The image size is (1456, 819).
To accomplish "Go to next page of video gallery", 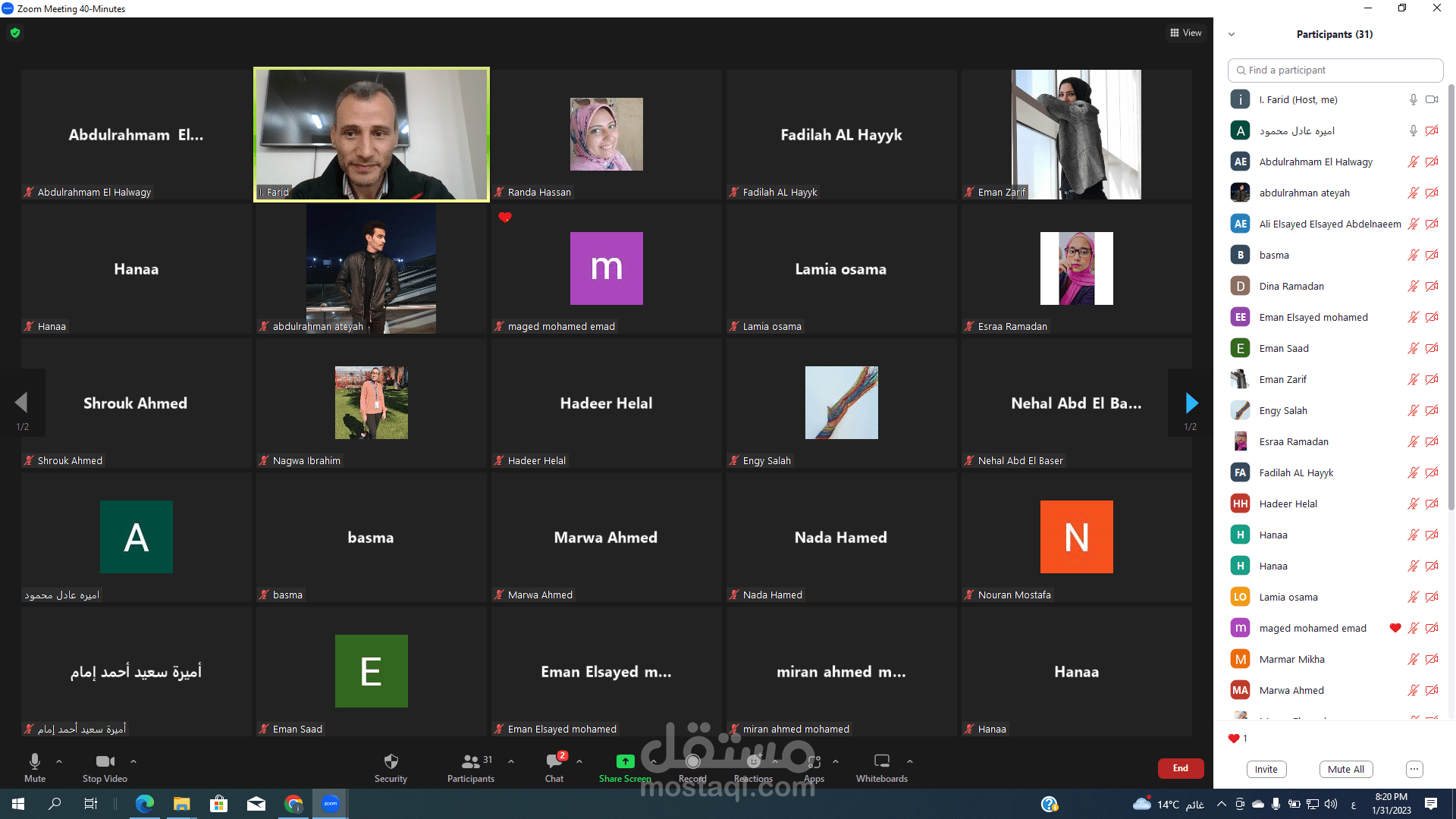I will 1191,403.
